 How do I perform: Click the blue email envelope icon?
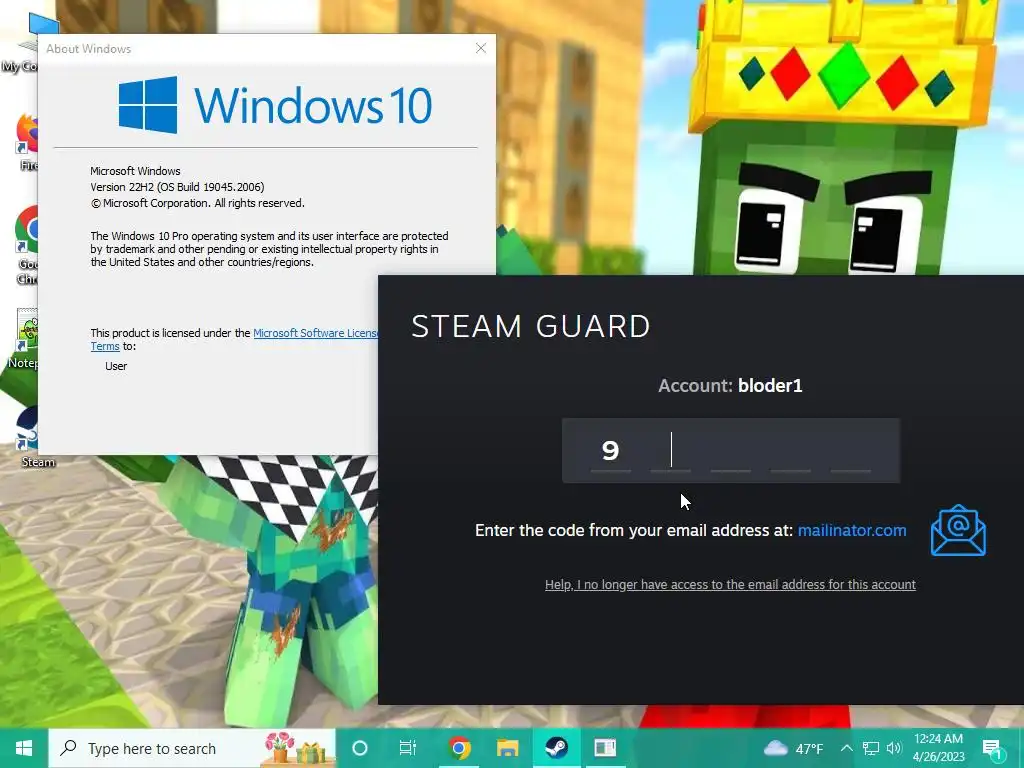point(958,530)
